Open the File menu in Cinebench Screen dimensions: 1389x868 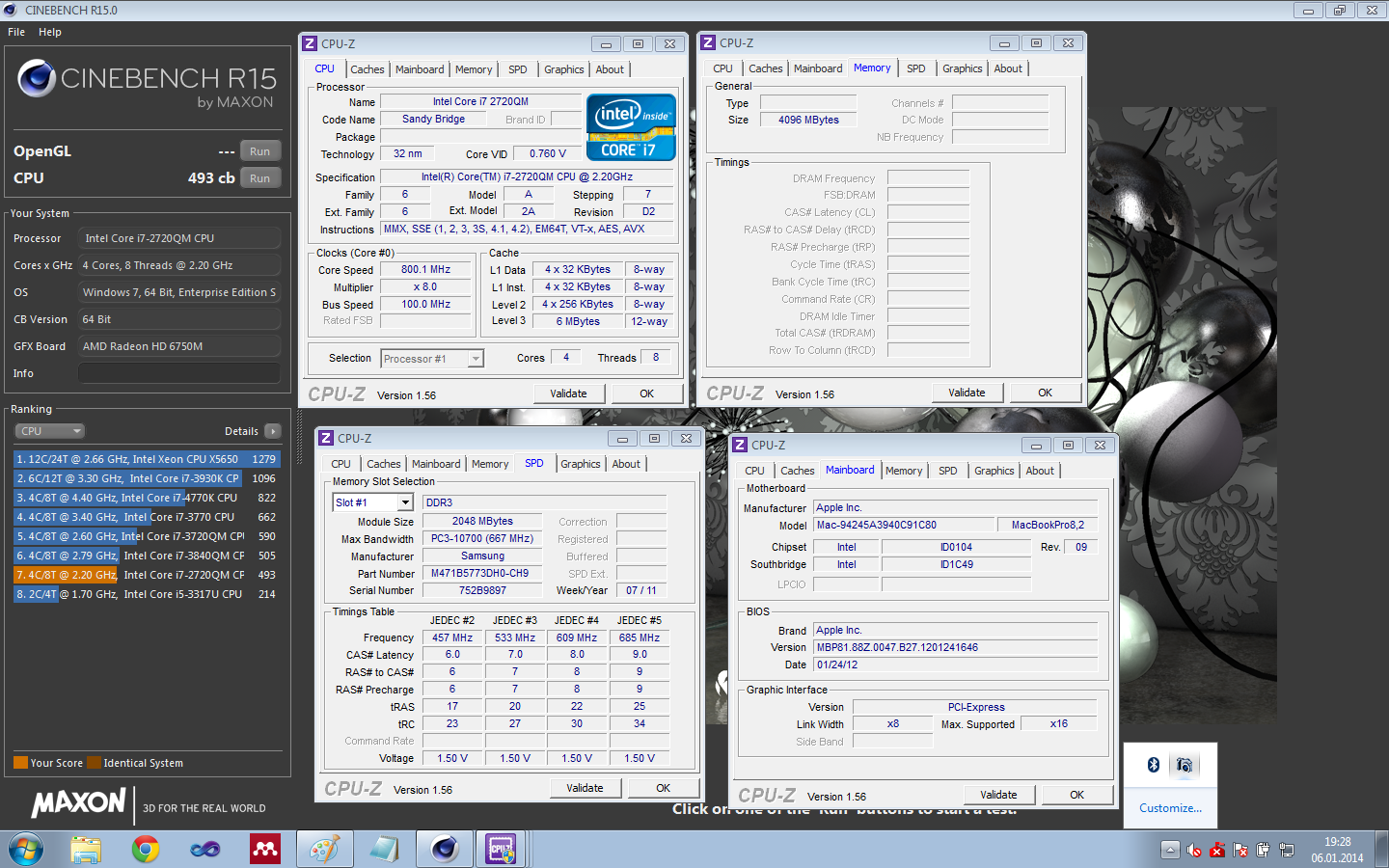coord(16,32)
